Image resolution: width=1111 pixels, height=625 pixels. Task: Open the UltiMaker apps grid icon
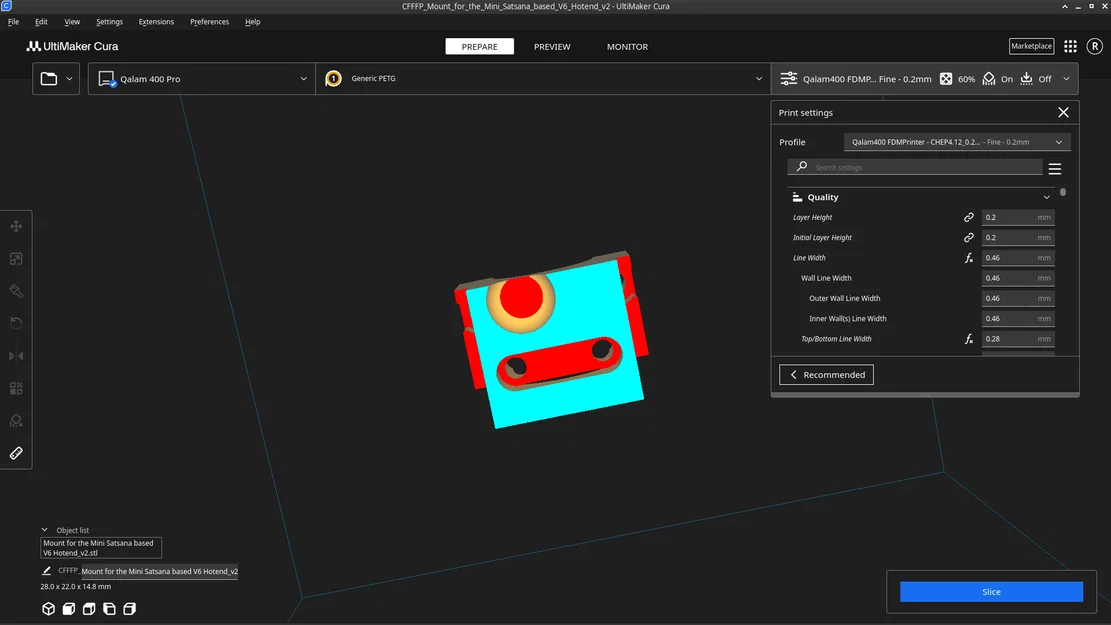[1070, 46]
